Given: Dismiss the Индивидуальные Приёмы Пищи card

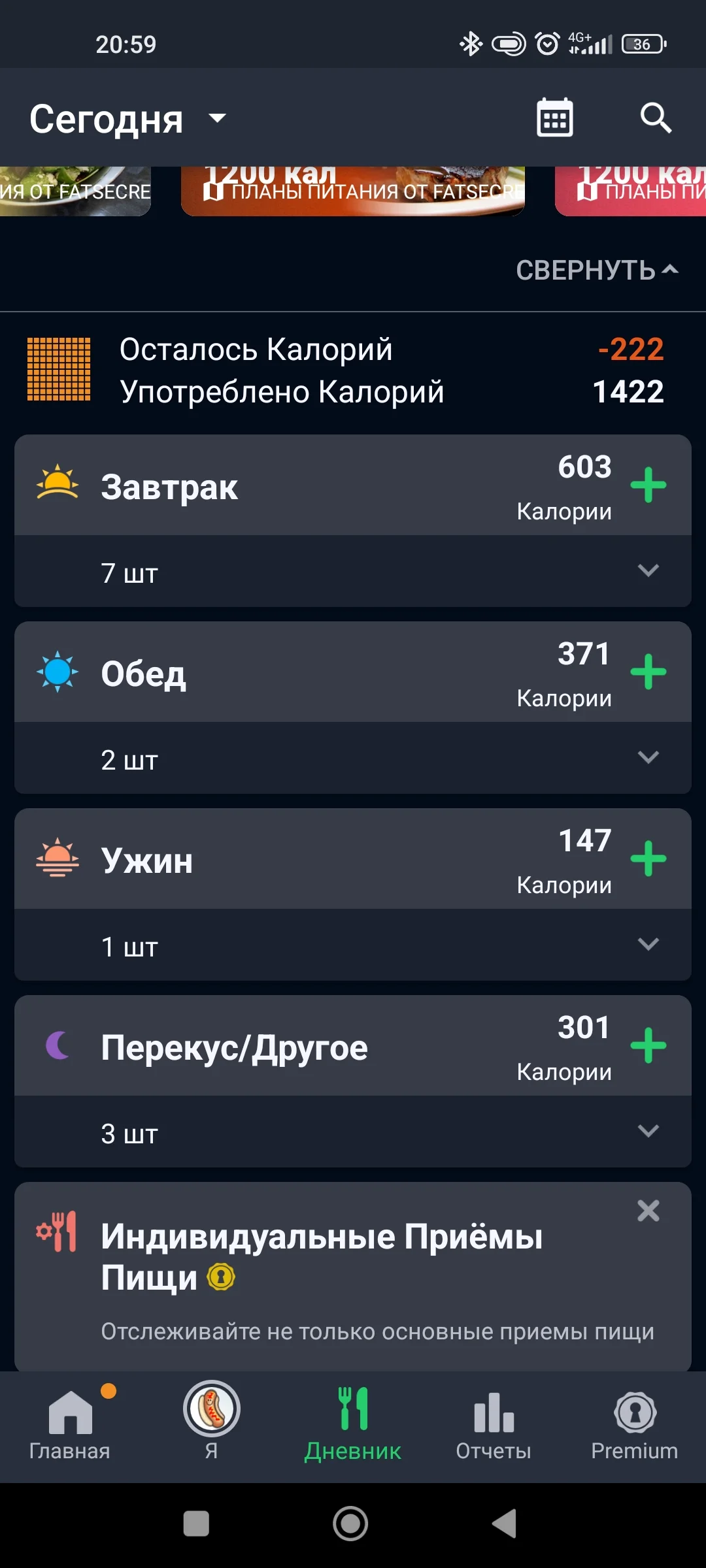Looking at the screenshot, I should 648,1211.
